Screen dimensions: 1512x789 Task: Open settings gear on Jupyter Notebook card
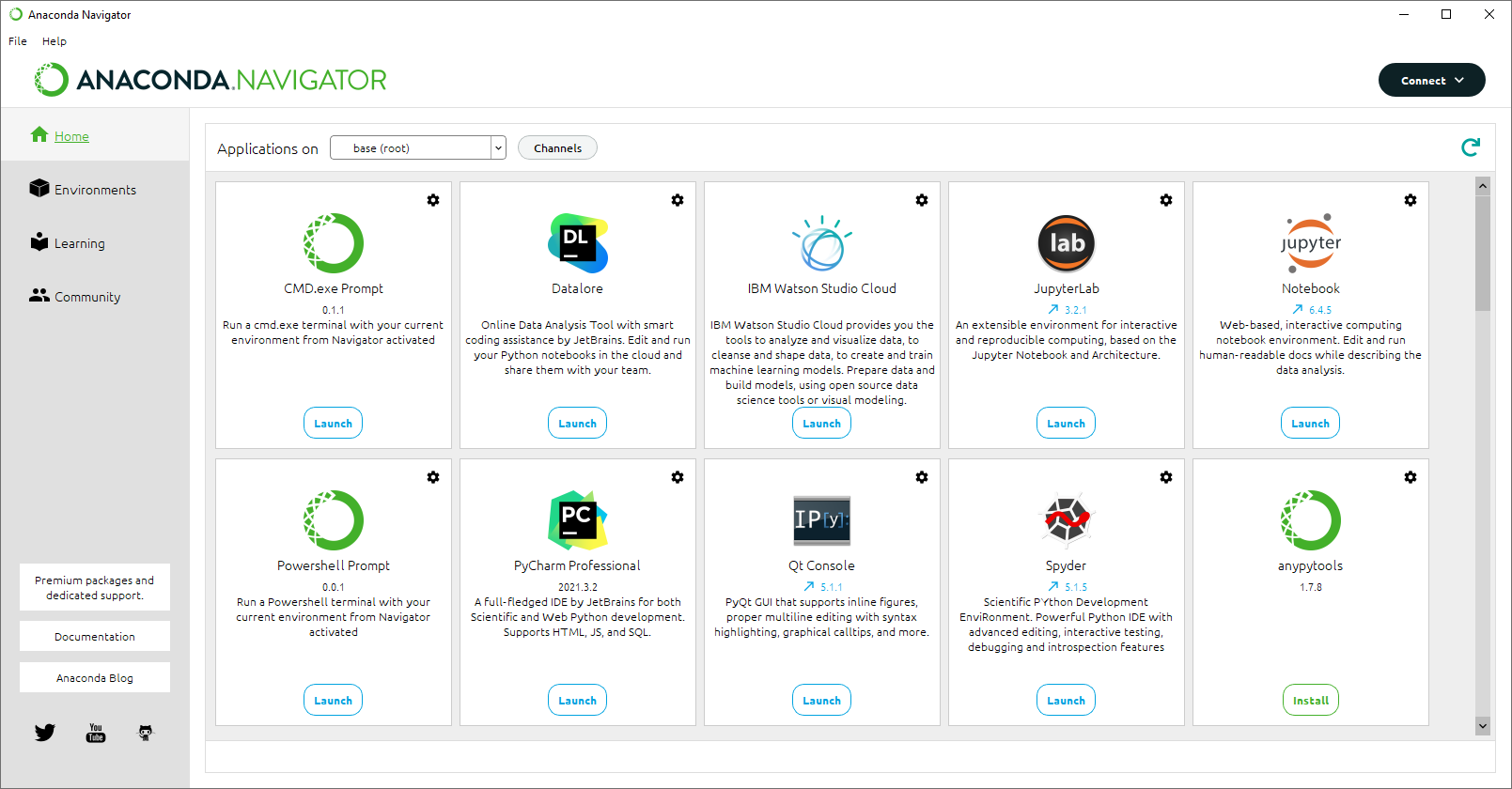tap(1411, 200)
